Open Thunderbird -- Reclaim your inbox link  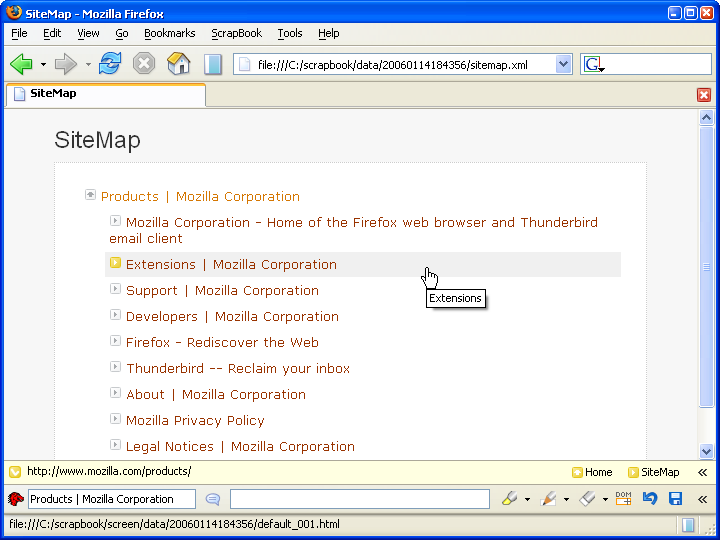click(x=238, y=369)
